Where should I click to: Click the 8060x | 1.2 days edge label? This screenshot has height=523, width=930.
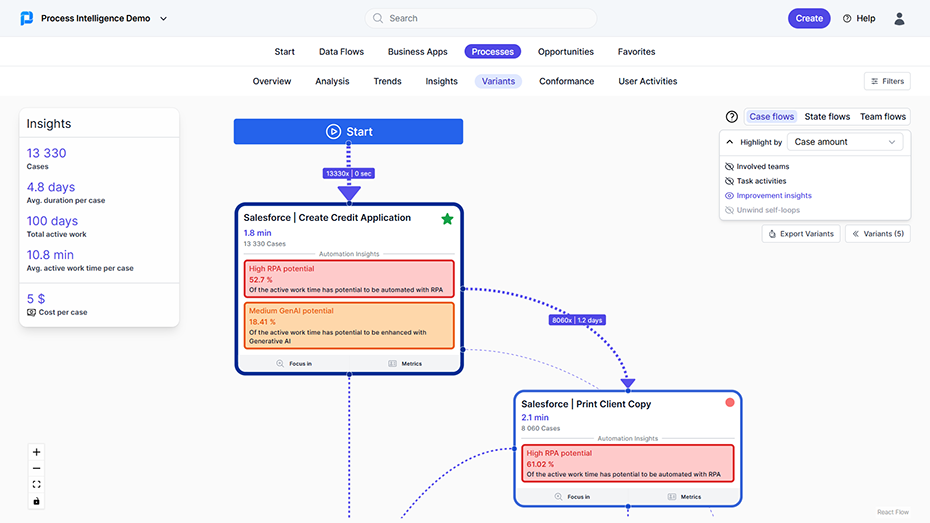click(x=577, y=320)
